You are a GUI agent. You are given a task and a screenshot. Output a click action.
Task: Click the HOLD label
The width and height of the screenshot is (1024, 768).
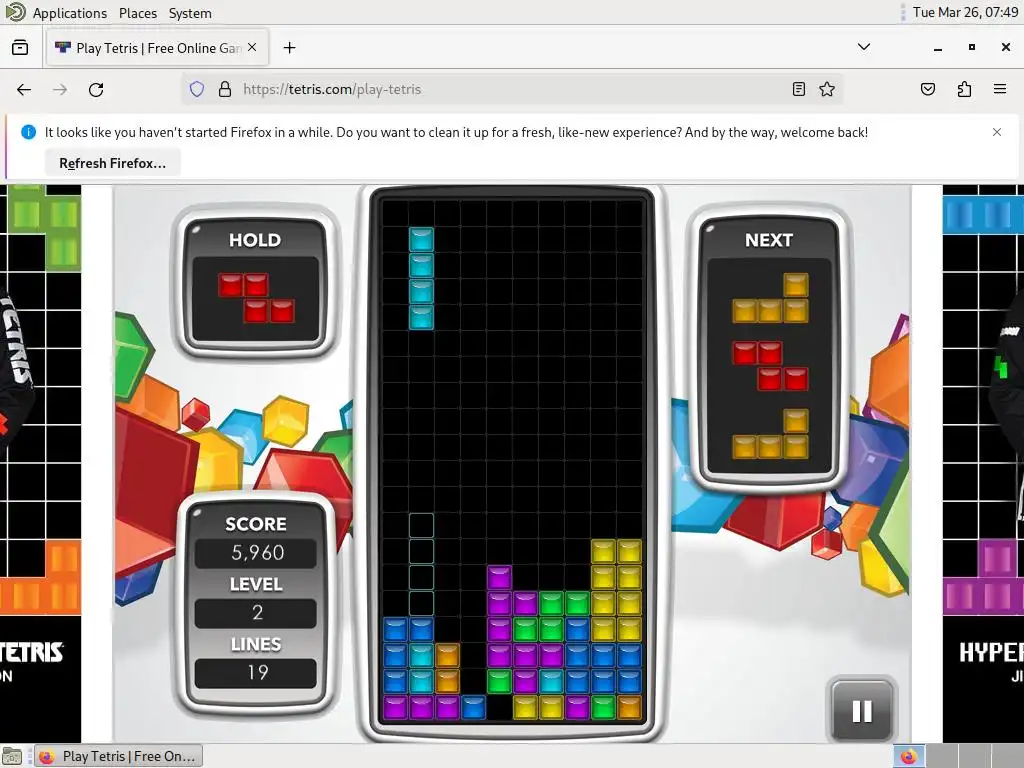[x=255, y=240]
